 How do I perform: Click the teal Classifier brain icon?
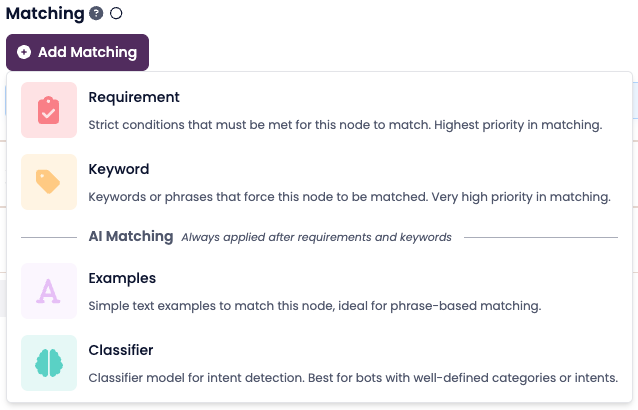48,363
